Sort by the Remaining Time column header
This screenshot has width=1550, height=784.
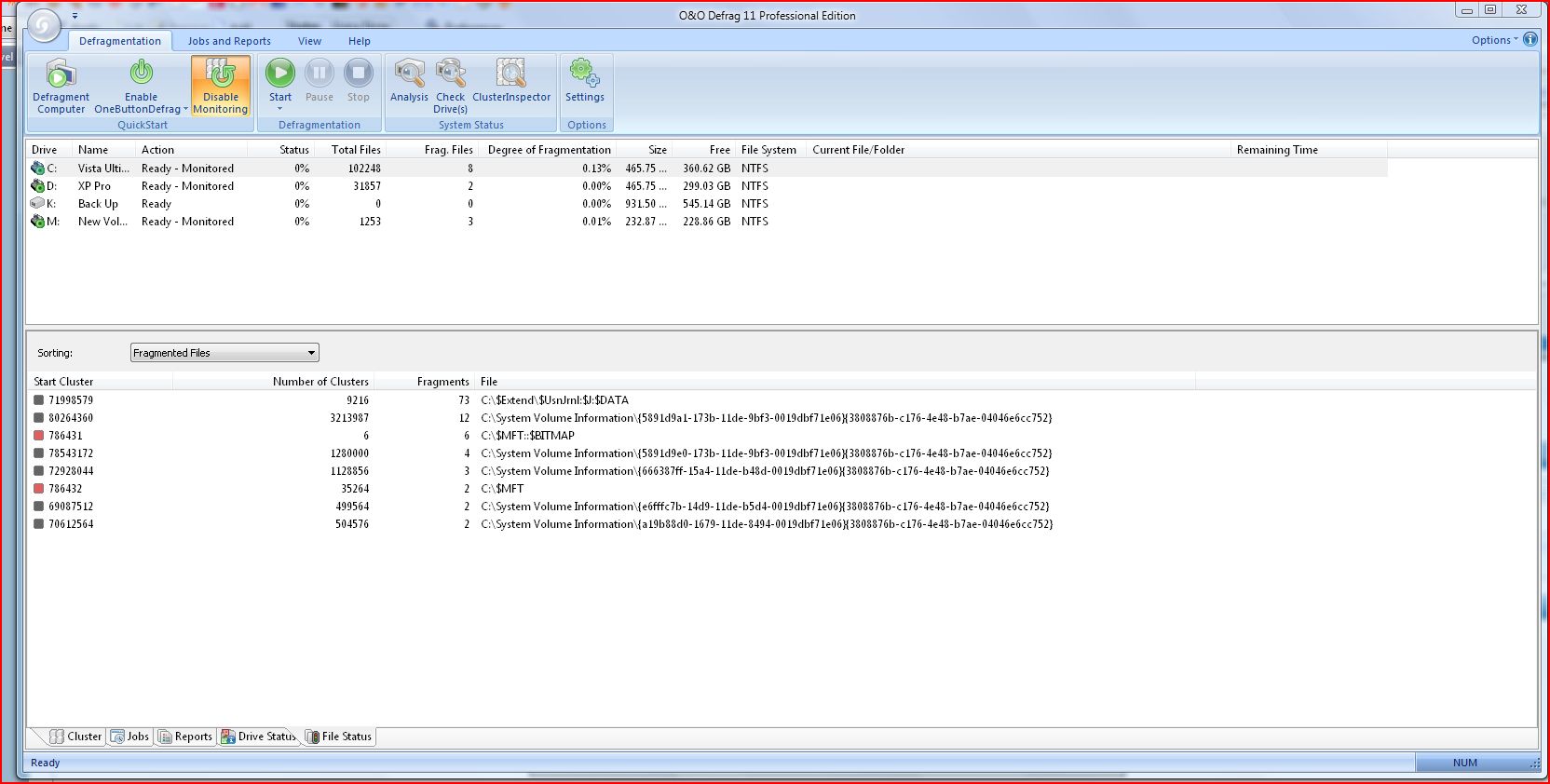click(1309, 150)
